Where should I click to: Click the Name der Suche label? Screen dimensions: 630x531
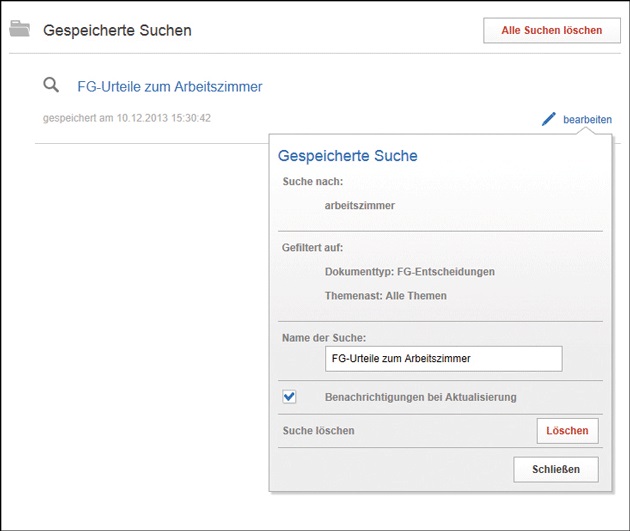(324, 338)
